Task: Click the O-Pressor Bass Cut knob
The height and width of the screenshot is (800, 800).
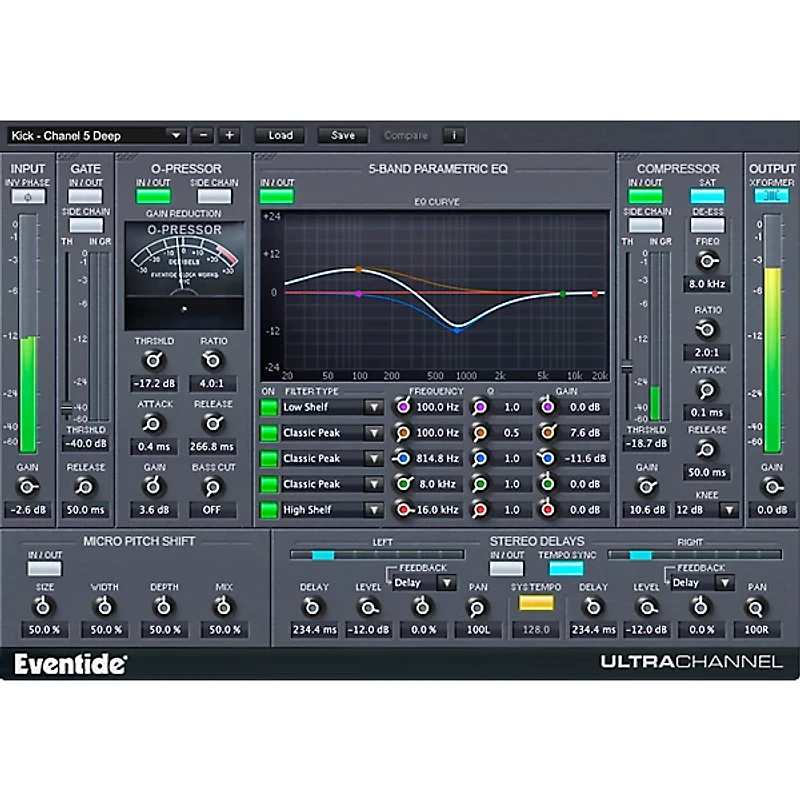Action: [212, 487]
